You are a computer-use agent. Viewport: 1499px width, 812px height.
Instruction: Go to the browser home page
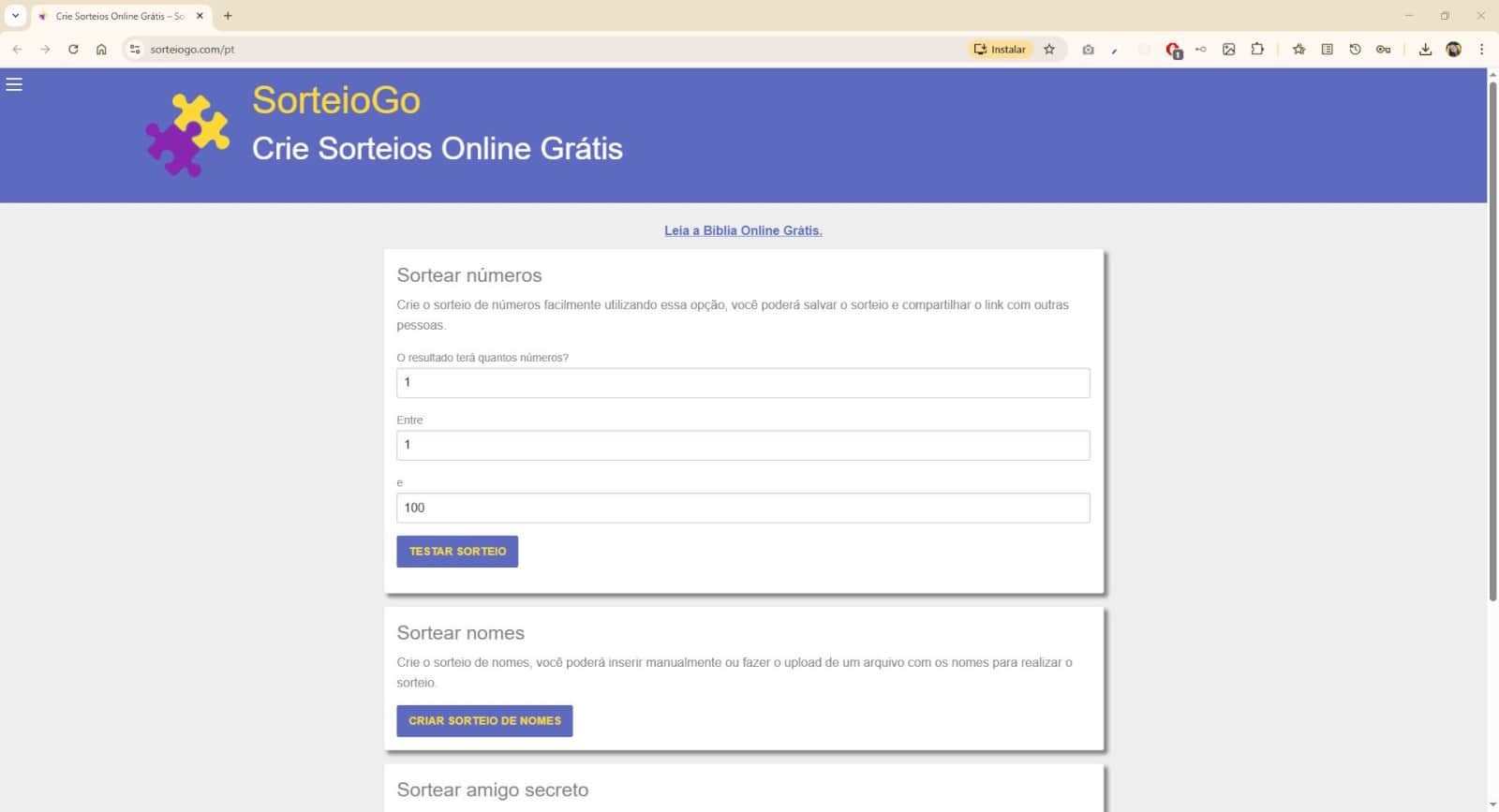click(101, 50)
